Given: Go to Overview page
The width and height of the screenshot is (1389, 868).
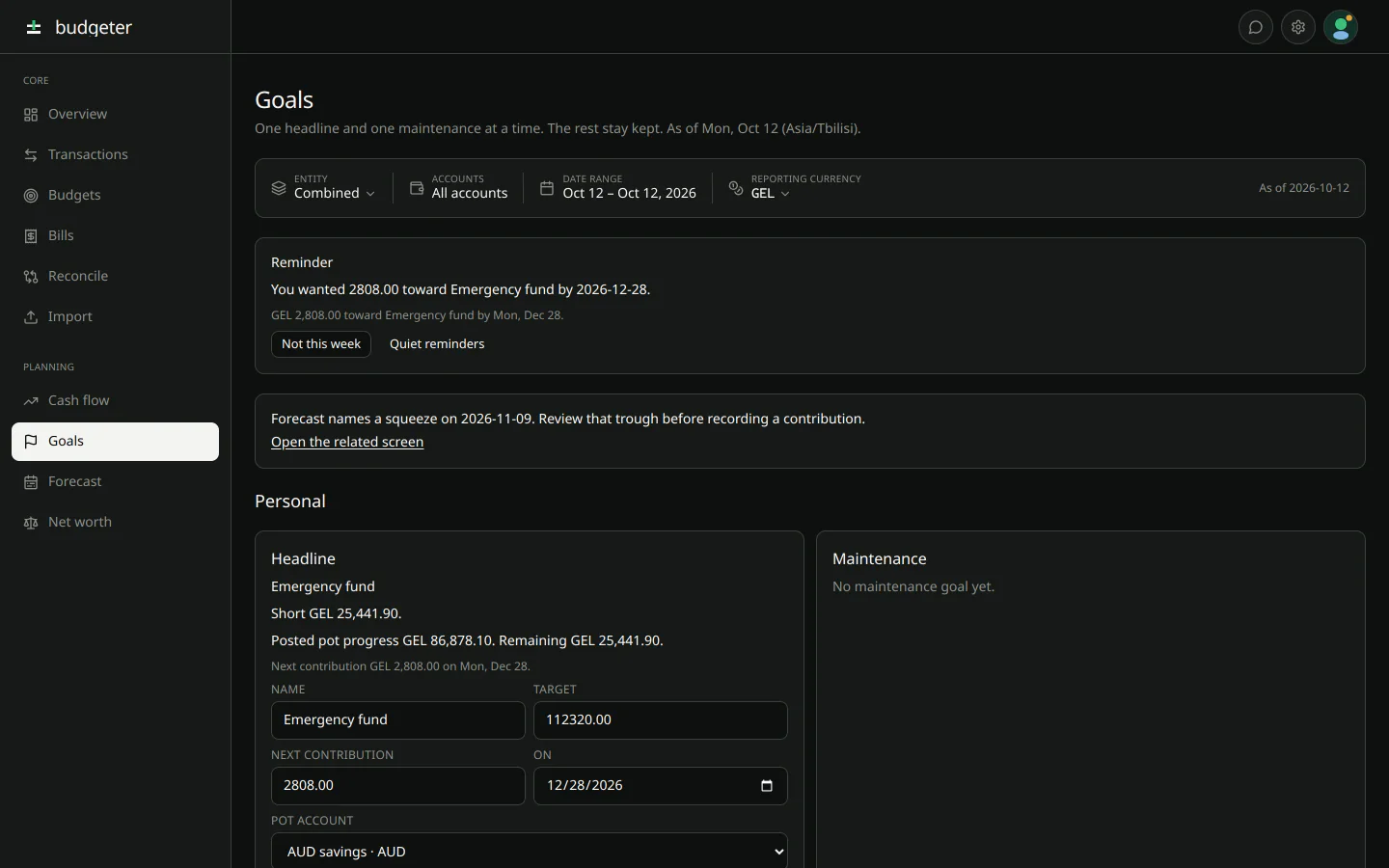Looking at the screenshot, I should 115,114.
